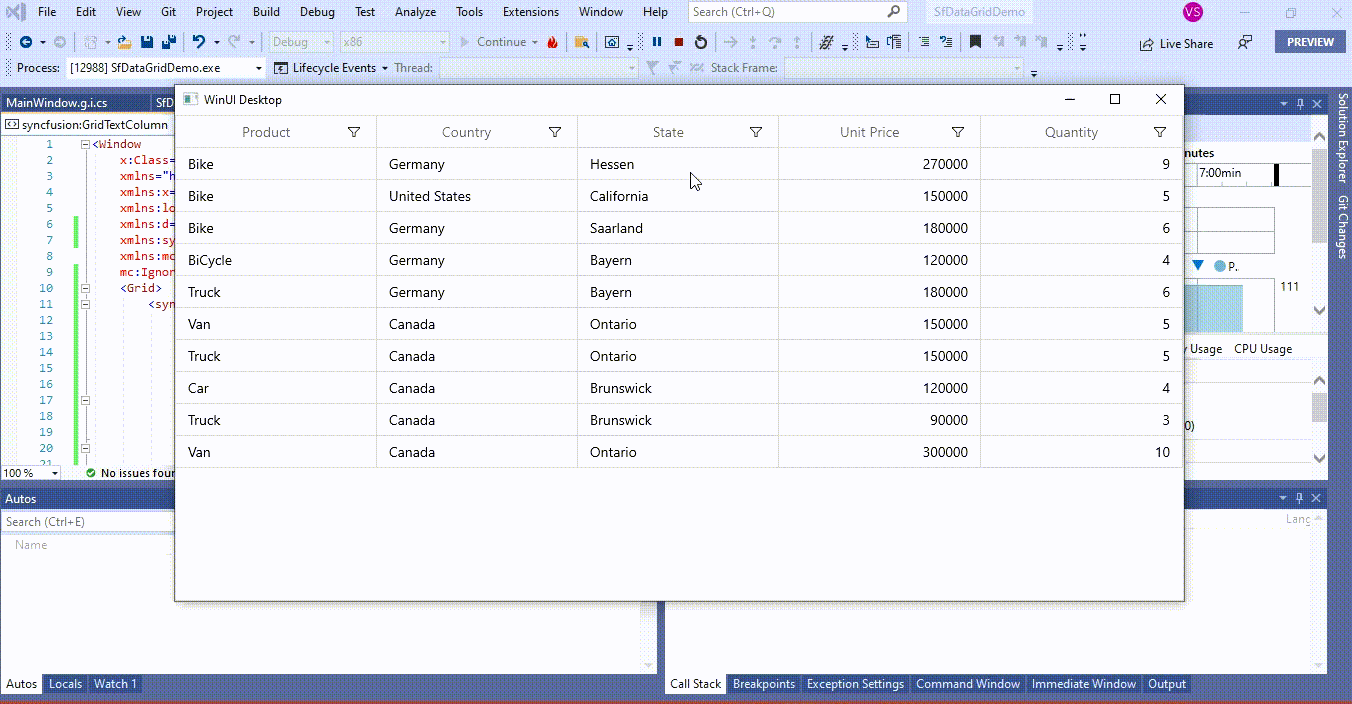The image size is (1352, 704).
Task: Click the CPU Usage label in diagnostics
Action: [1263, 349]
